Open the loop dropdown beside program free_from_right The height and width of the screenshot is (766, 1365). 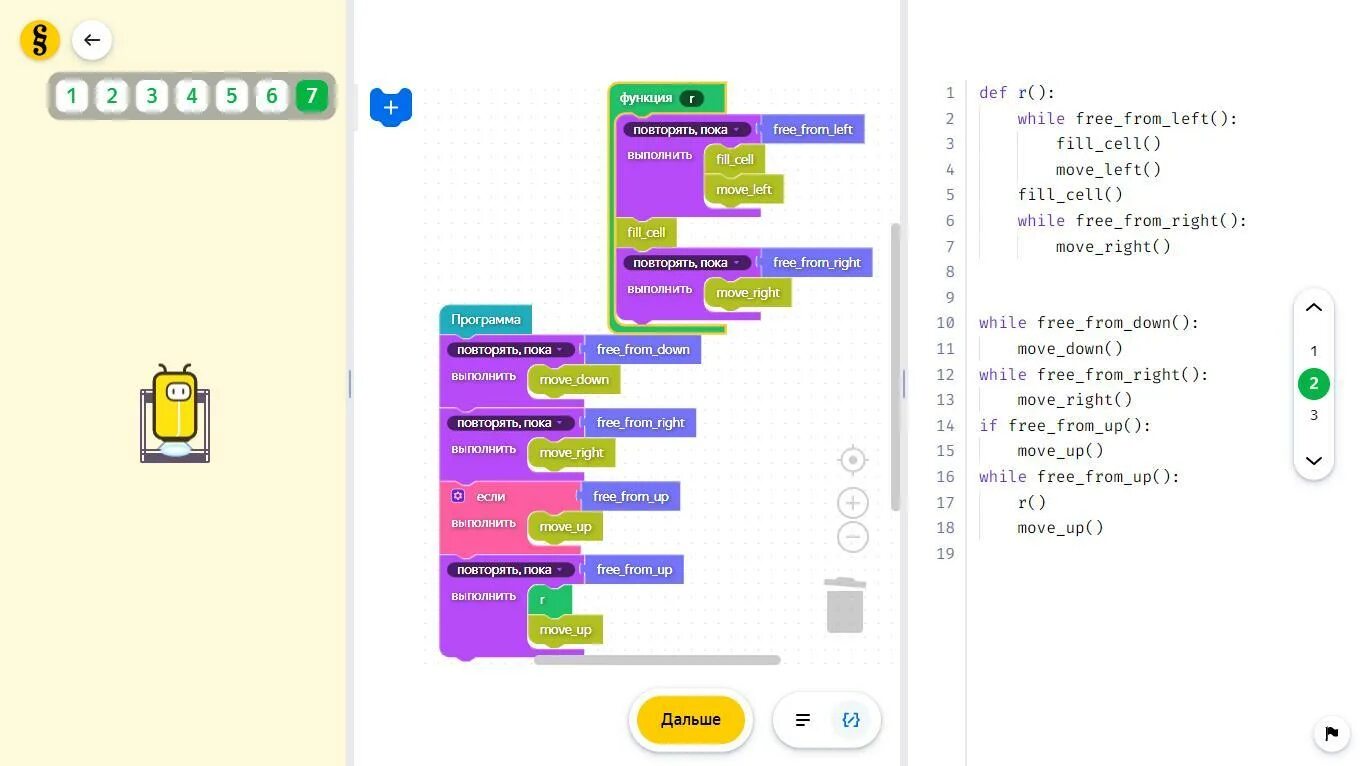(511, 423)
